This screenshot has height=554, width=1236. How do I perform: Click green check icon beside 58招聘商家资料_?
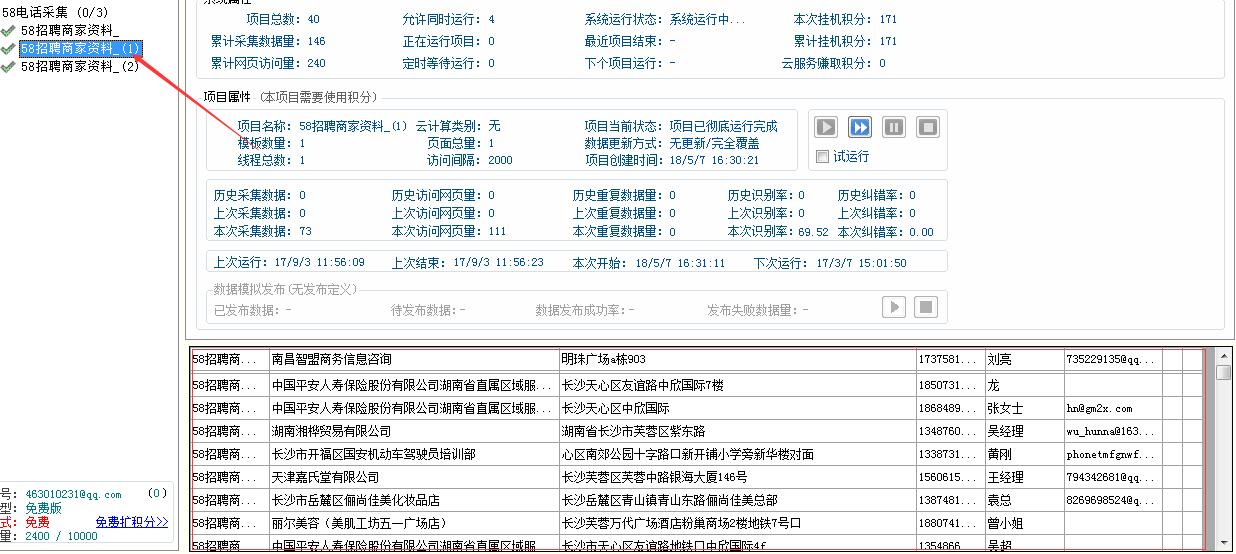coord(9,31)
